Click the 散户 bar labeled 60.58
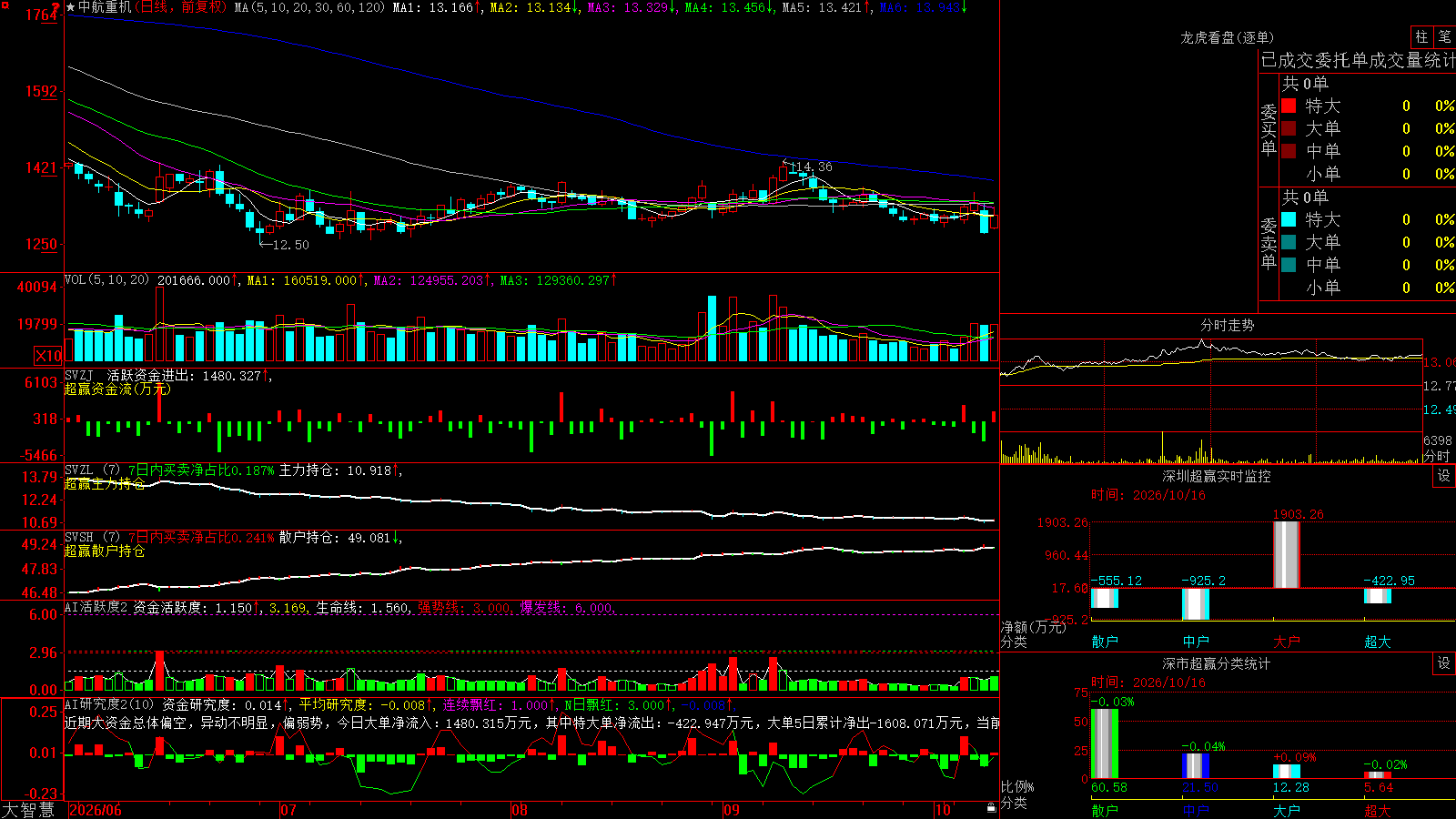1456x819 pixels. tap(1104, 743)
